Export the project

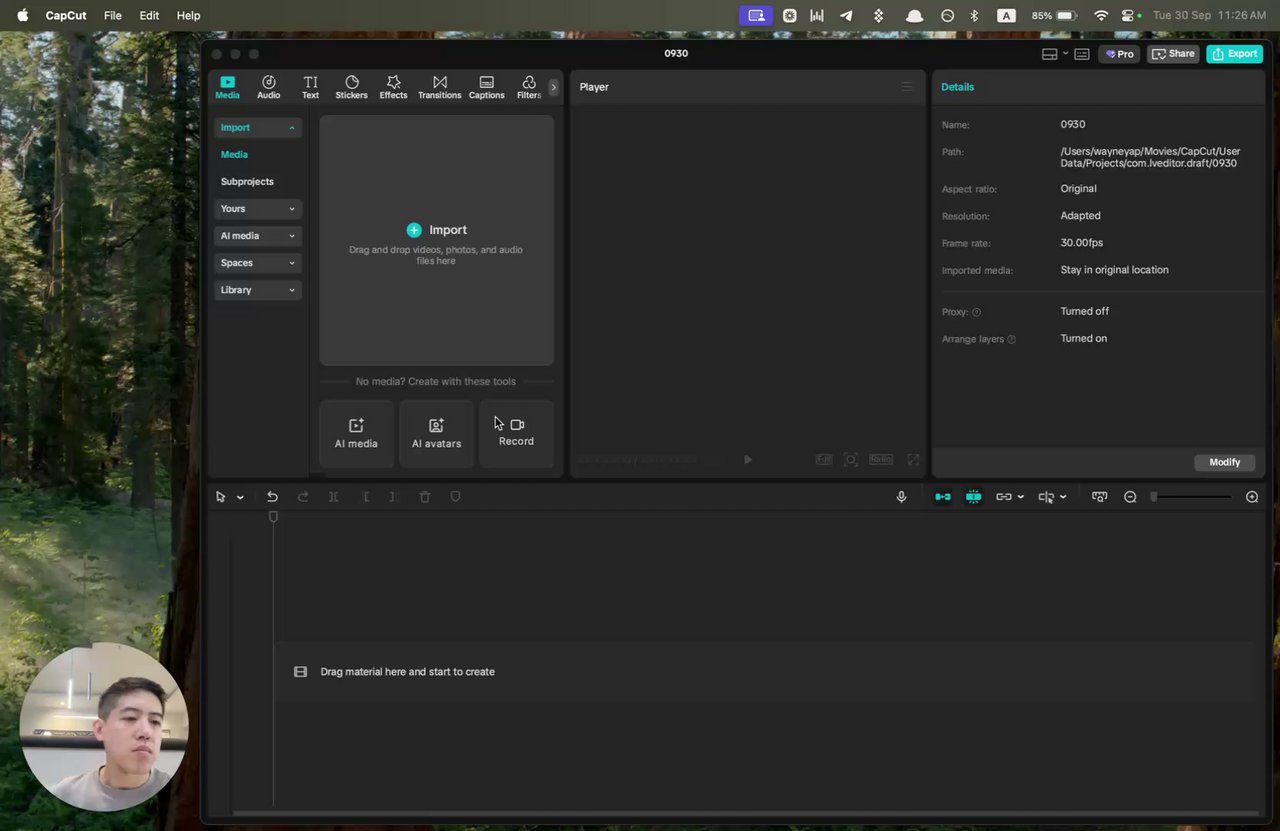[1234, 54]
